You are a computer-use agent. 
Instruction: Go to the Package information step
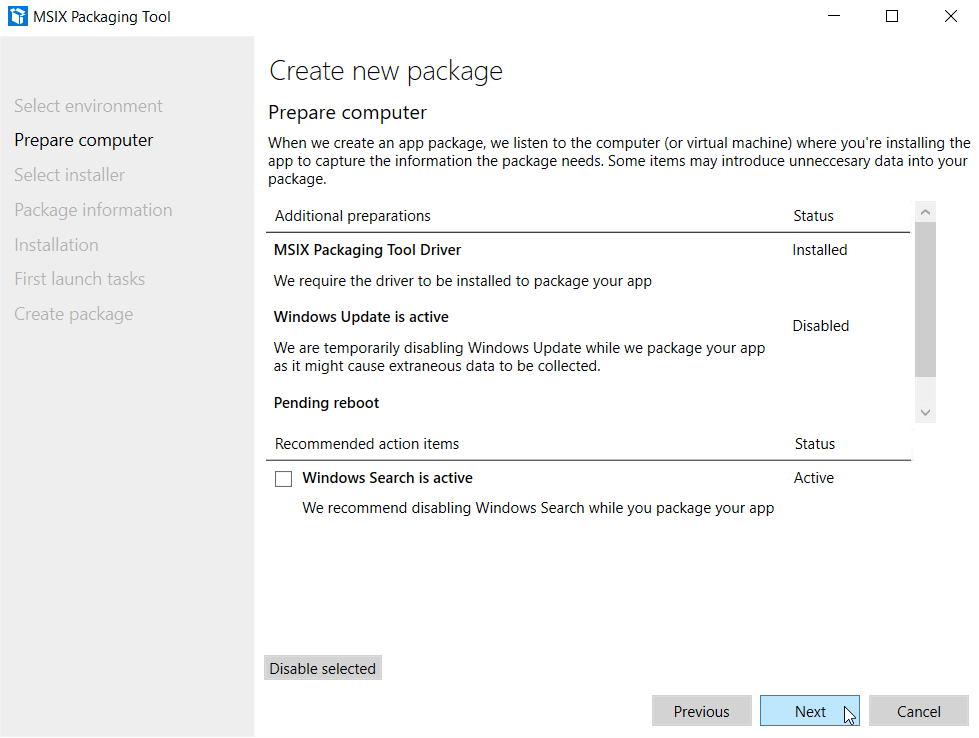coord(93,210)
